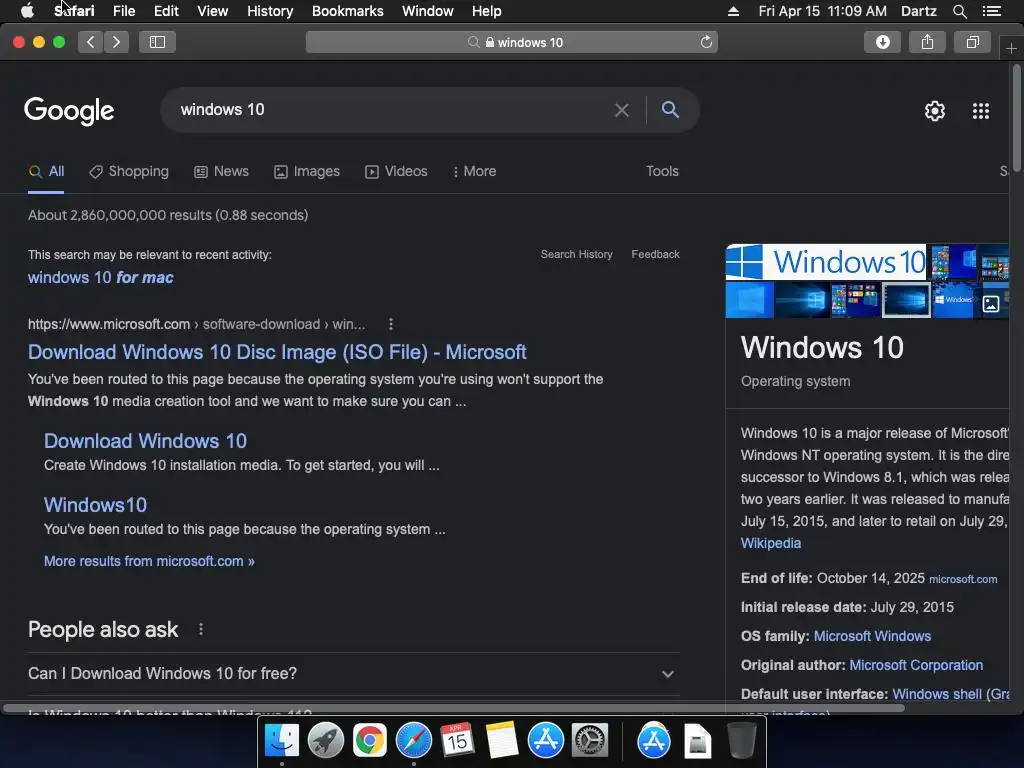Expand "Can I Download Windows 10 for free?"
Screen dimensions: 1024x768
(353, 673)
